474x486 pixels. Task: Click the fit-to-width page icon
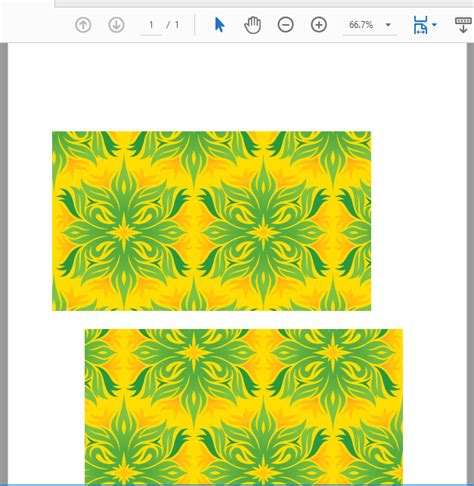point(420,25)
